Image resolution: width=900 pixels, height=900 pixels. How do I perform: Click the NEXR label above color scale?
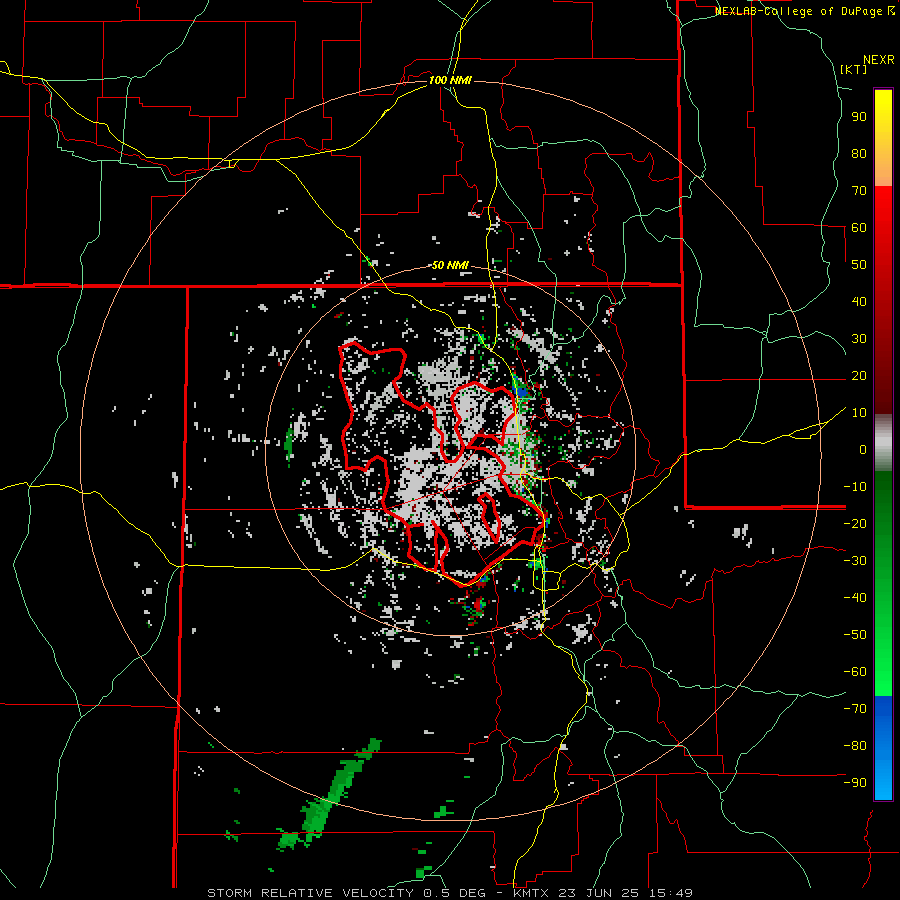[x=878, y=60]
